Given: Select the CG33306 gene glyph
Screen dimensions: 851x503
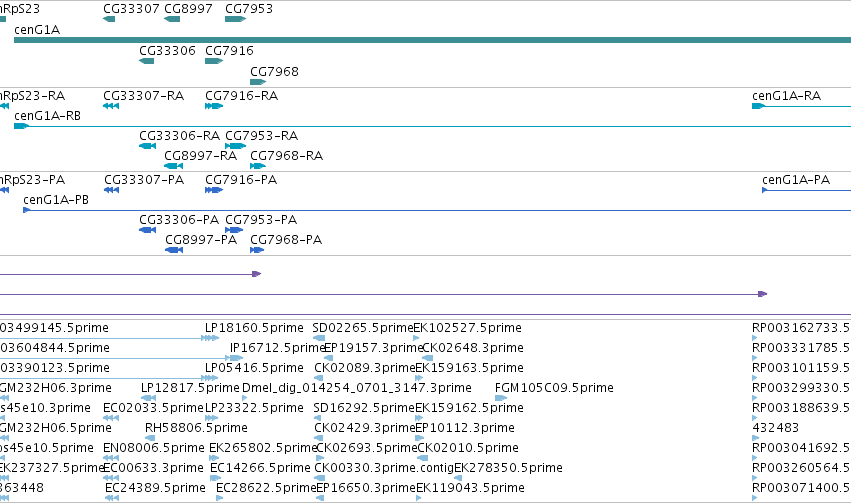Looking at the screenshot, I should pos(147,61).
